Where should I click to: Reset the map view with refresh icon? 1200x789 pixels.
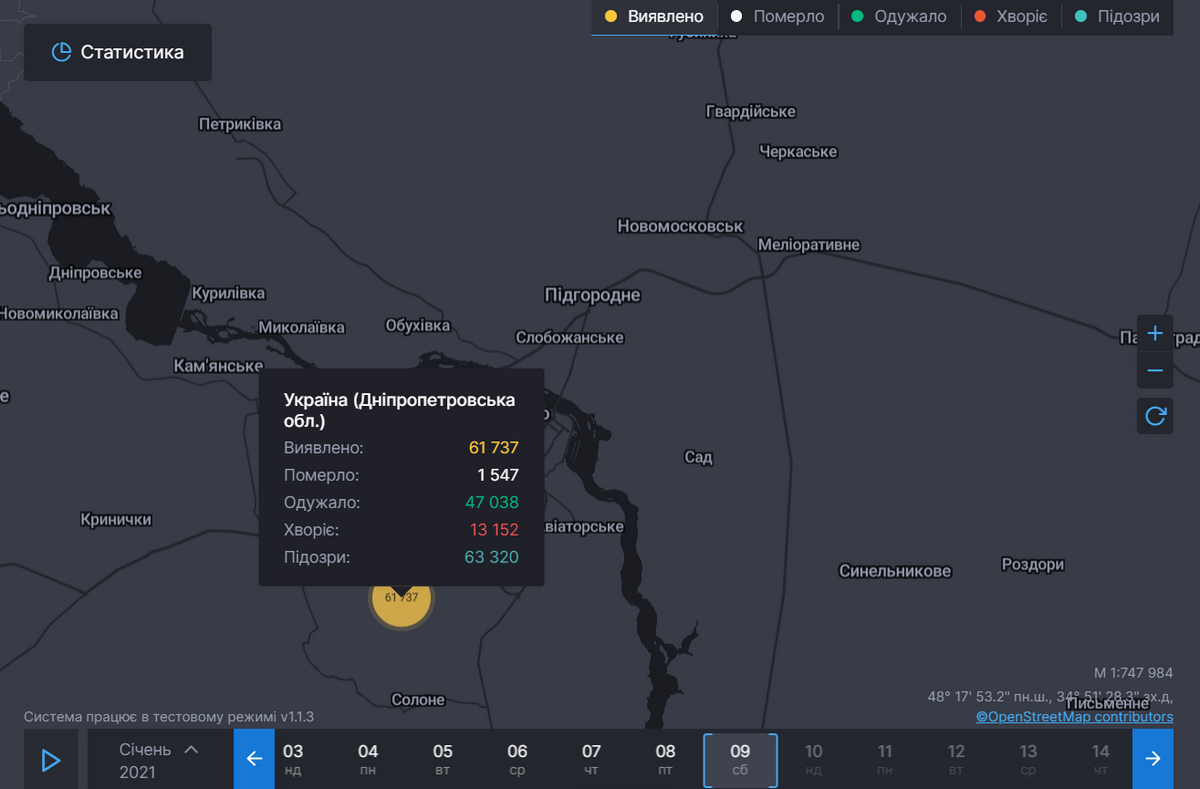coord(1155,416)
